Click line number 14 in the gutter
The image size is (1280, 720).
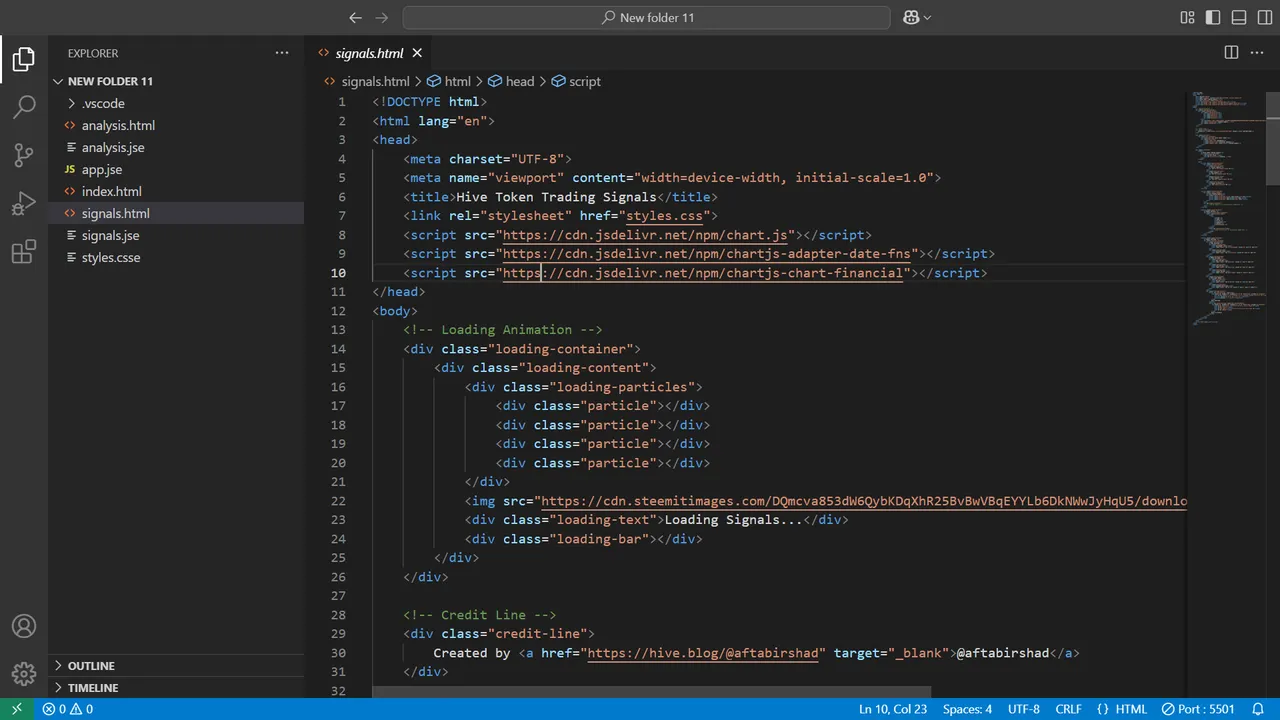[x=337, y=349]
